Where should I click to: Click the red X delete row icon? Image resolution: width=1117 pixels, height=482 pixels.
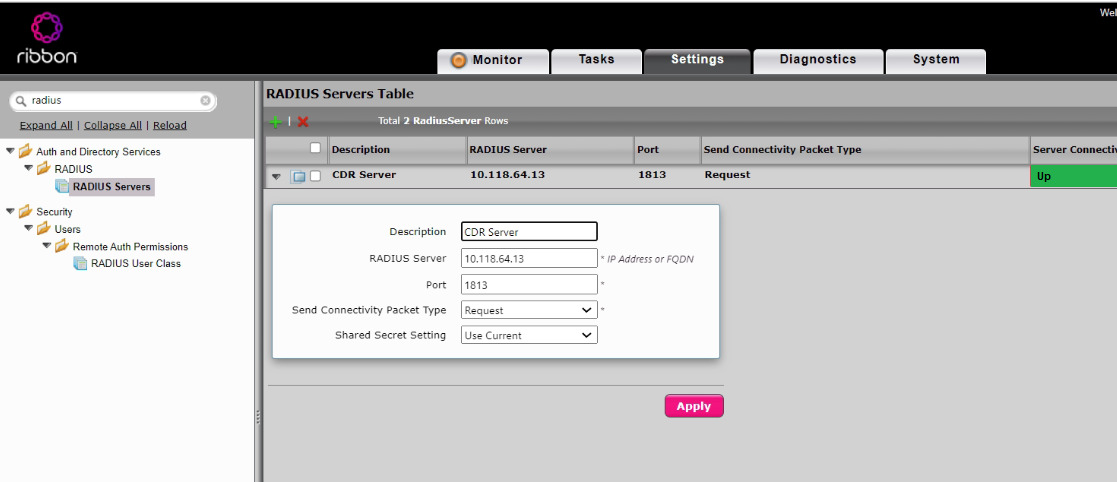[303, 121]
